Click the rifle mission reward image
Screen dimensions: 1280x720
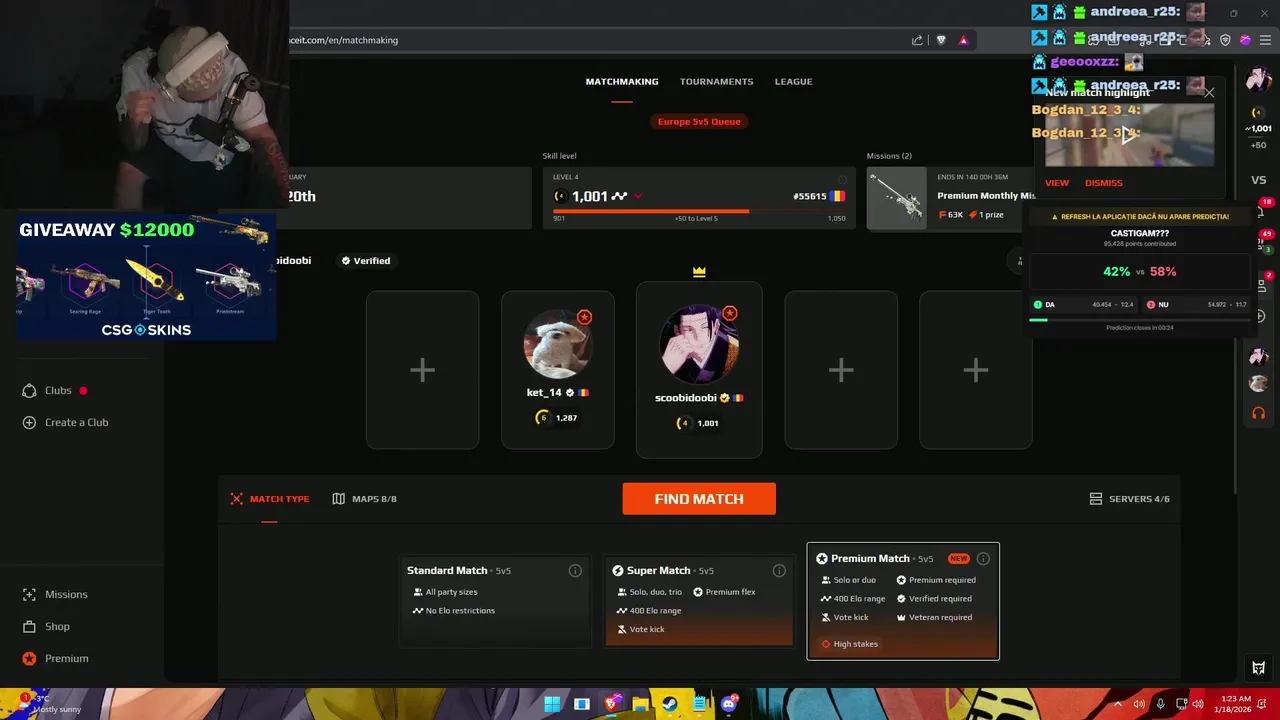[x=897, y=198]
